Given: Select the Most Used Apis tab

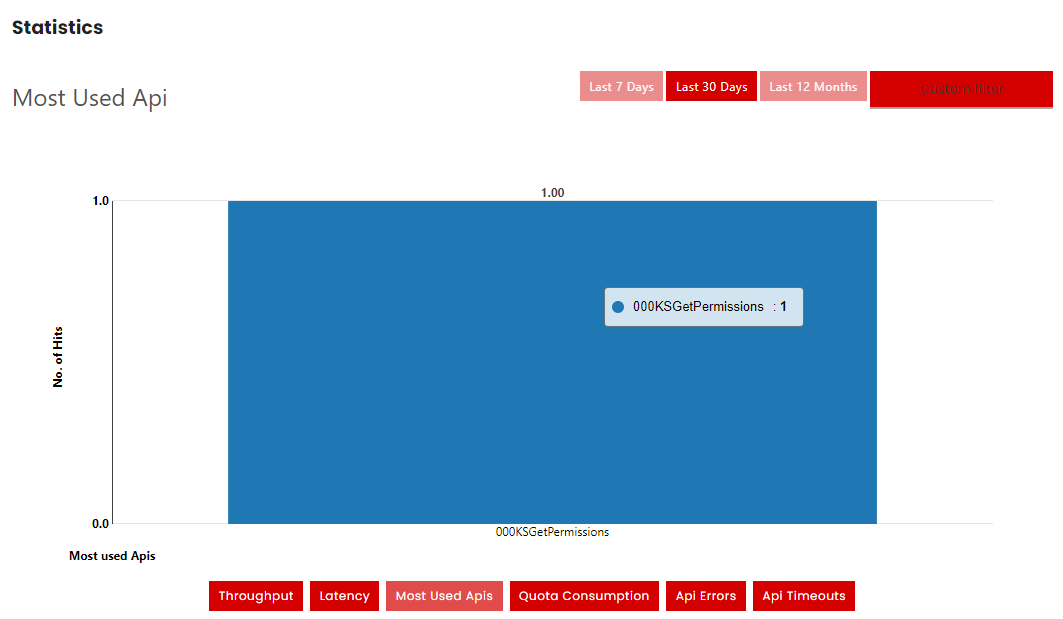Looking at the screenshot, I should (x=444, y=596).
